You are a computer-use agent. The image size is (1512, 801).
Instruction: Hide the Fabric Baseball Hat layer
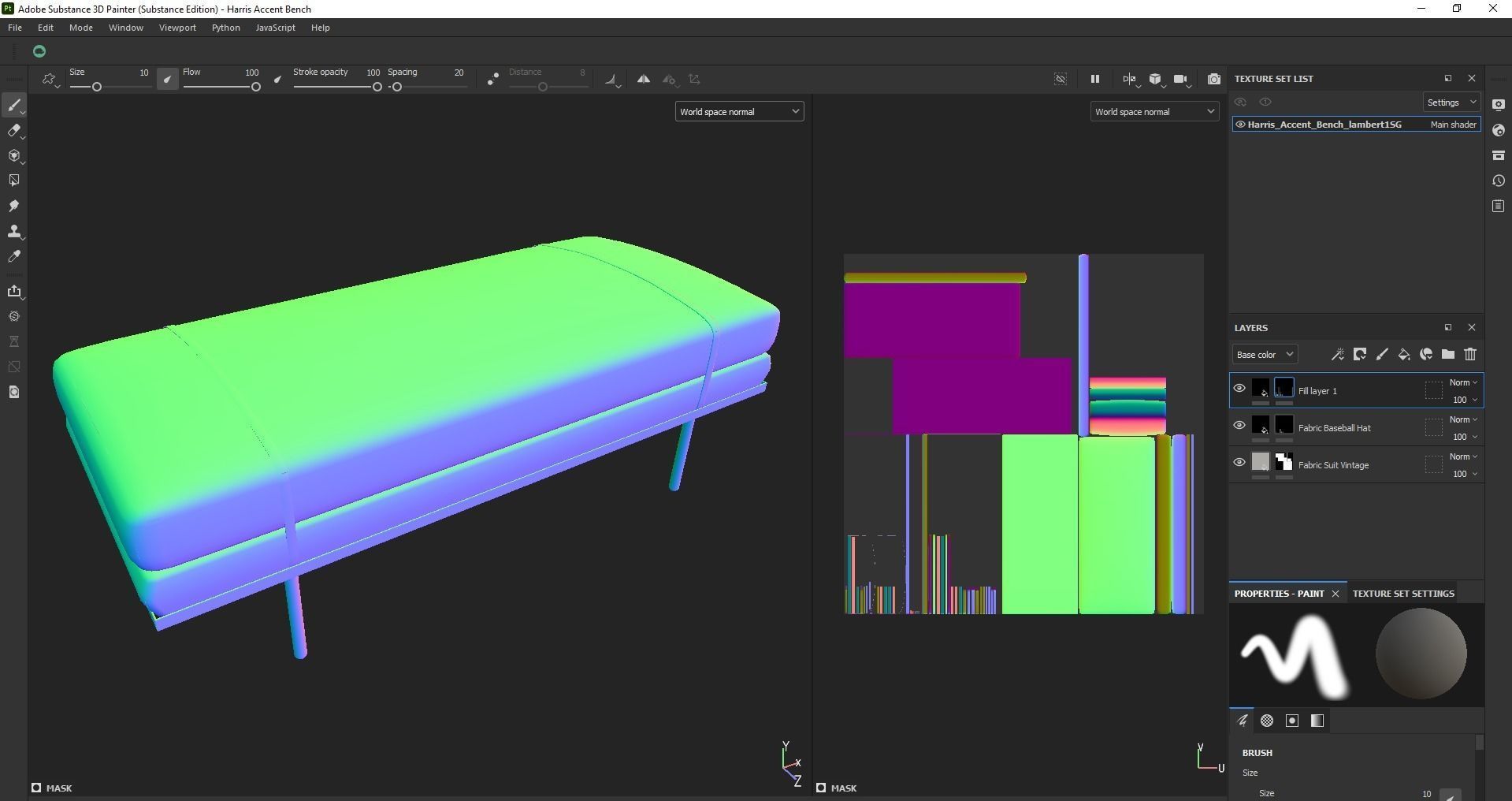pos(1239,425)
